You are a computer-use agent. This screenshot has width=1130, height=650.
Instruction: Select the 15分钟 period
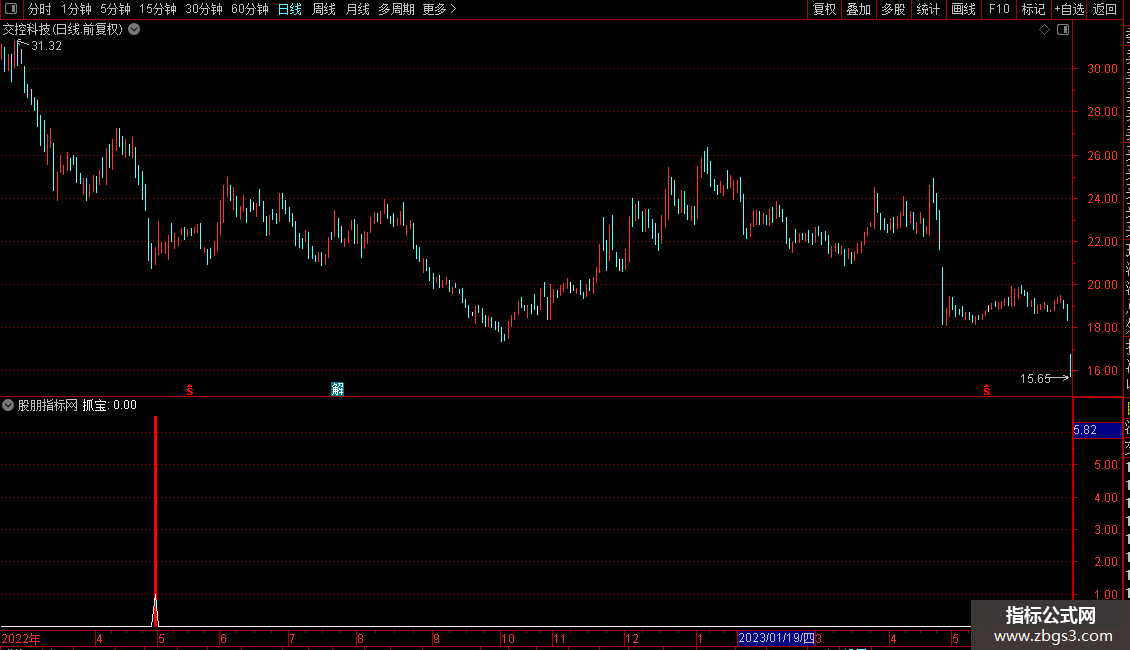click(158, 9)
